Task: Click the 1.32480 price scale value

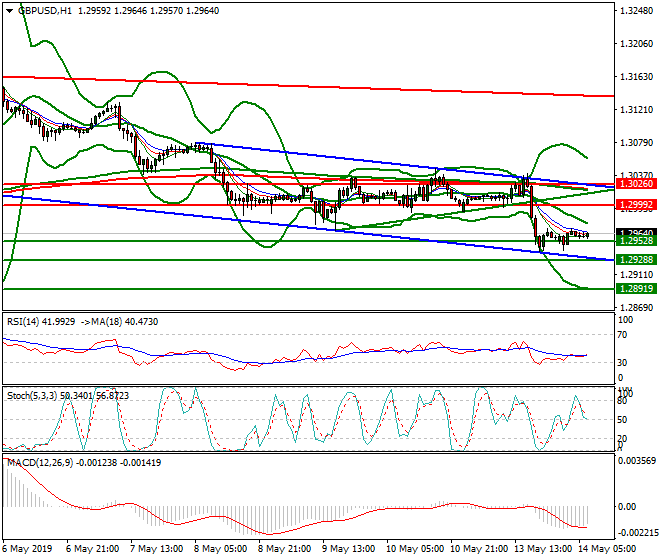Action: [x=636, y=11]
